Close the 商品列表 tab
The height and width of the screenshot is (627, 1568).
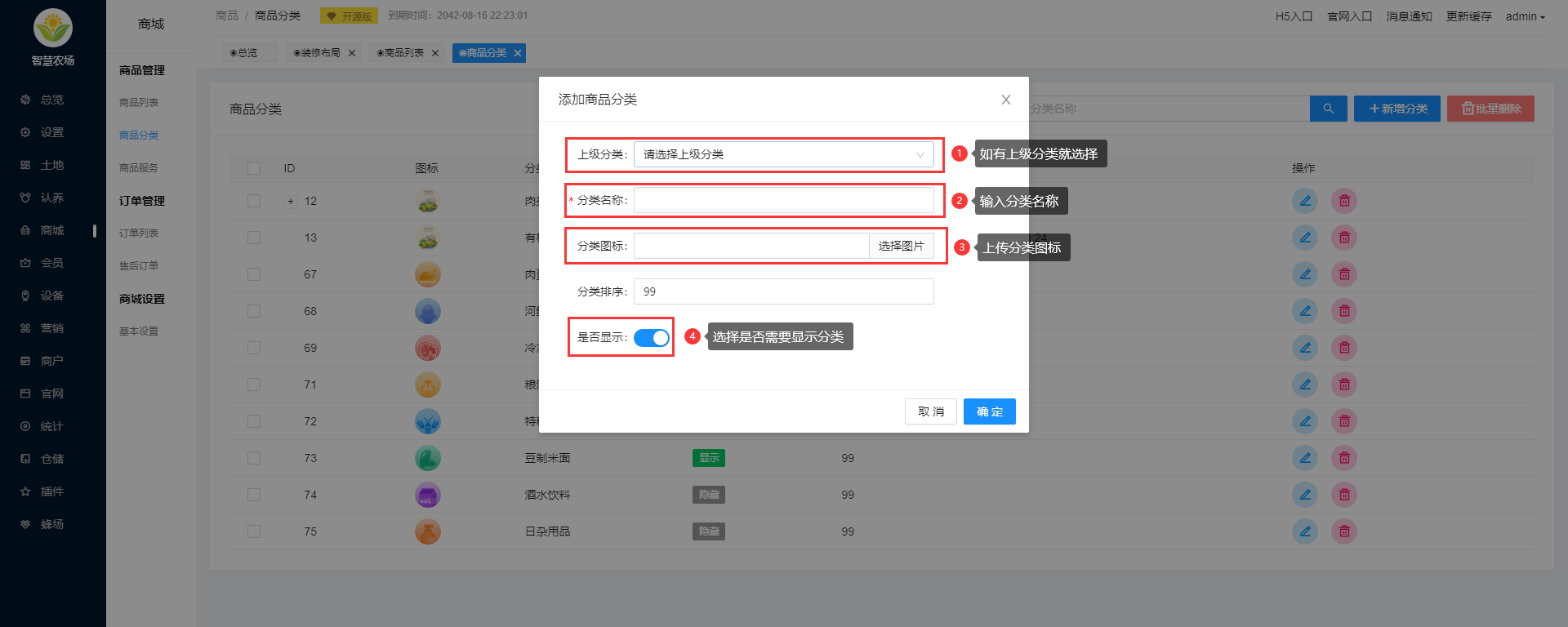point(435,53)
